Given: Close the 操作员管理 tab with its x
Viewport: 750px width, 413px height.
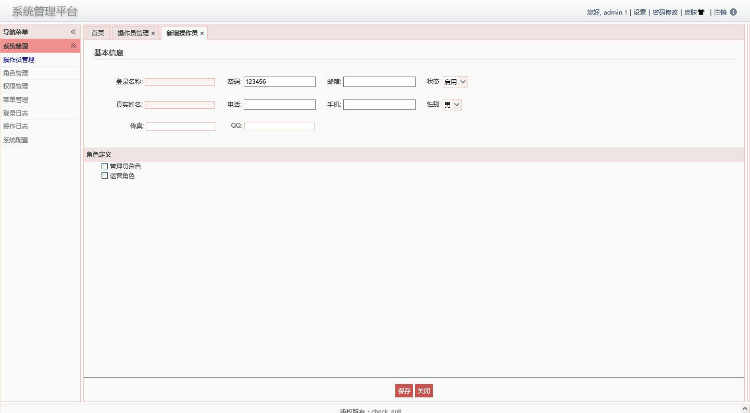Looking at the screenshot, I should point(153,33).
